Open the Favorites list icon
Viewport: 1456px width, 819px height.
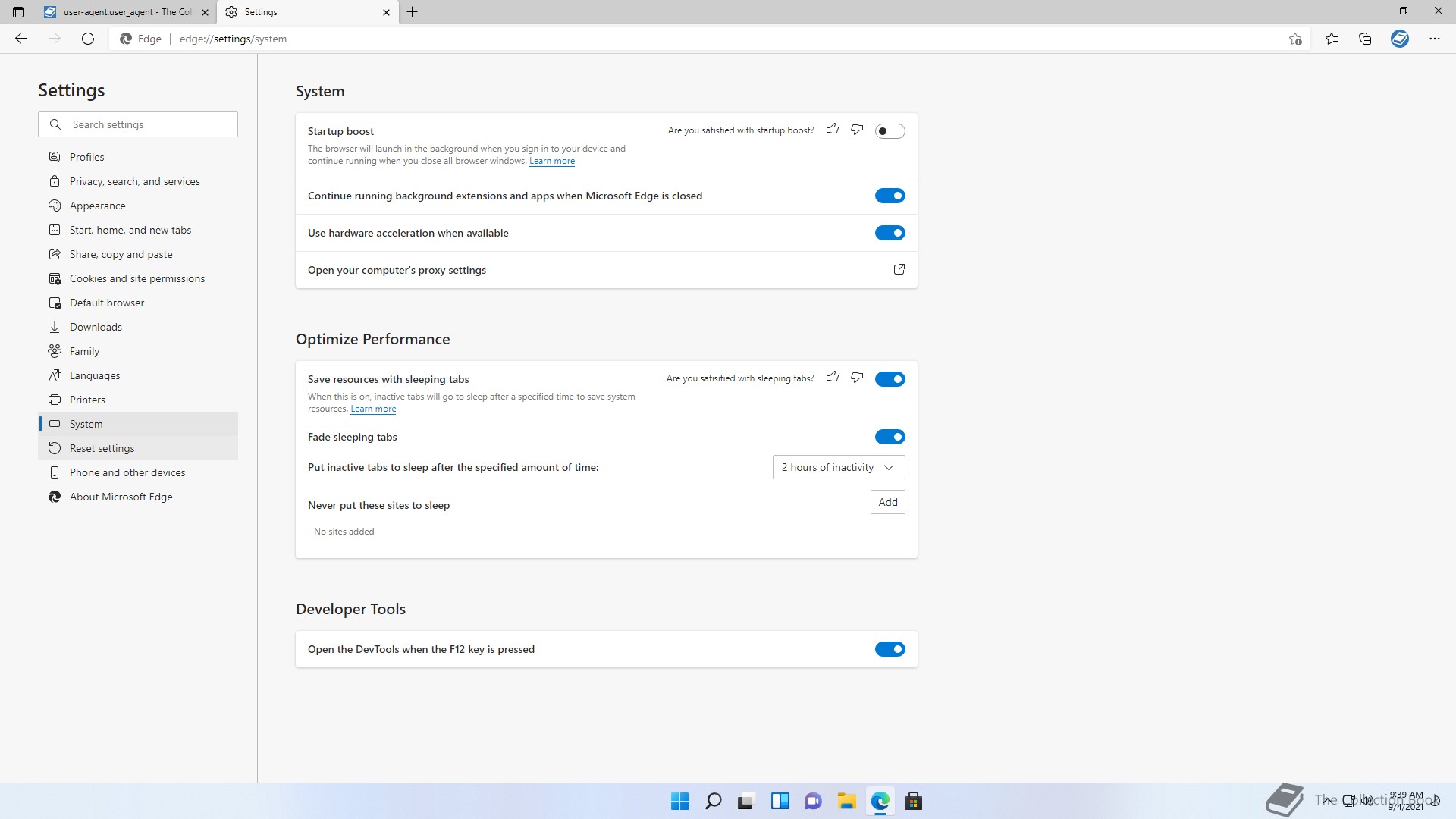tap(1332, 39)
